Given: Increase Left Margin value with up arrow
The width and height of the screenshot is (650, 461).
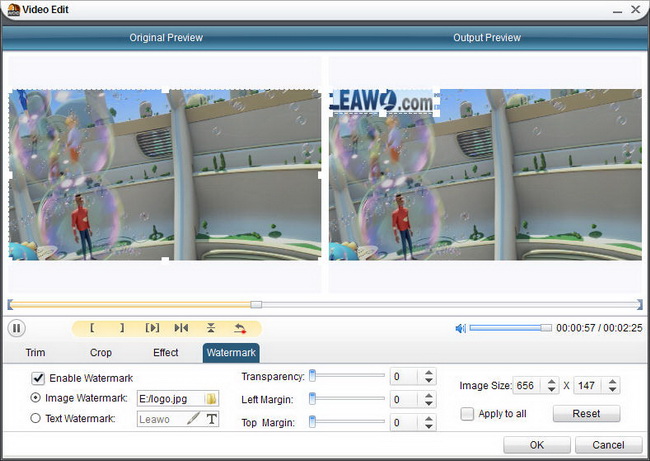Looking at the screenshot, I should tap(429, 395).
